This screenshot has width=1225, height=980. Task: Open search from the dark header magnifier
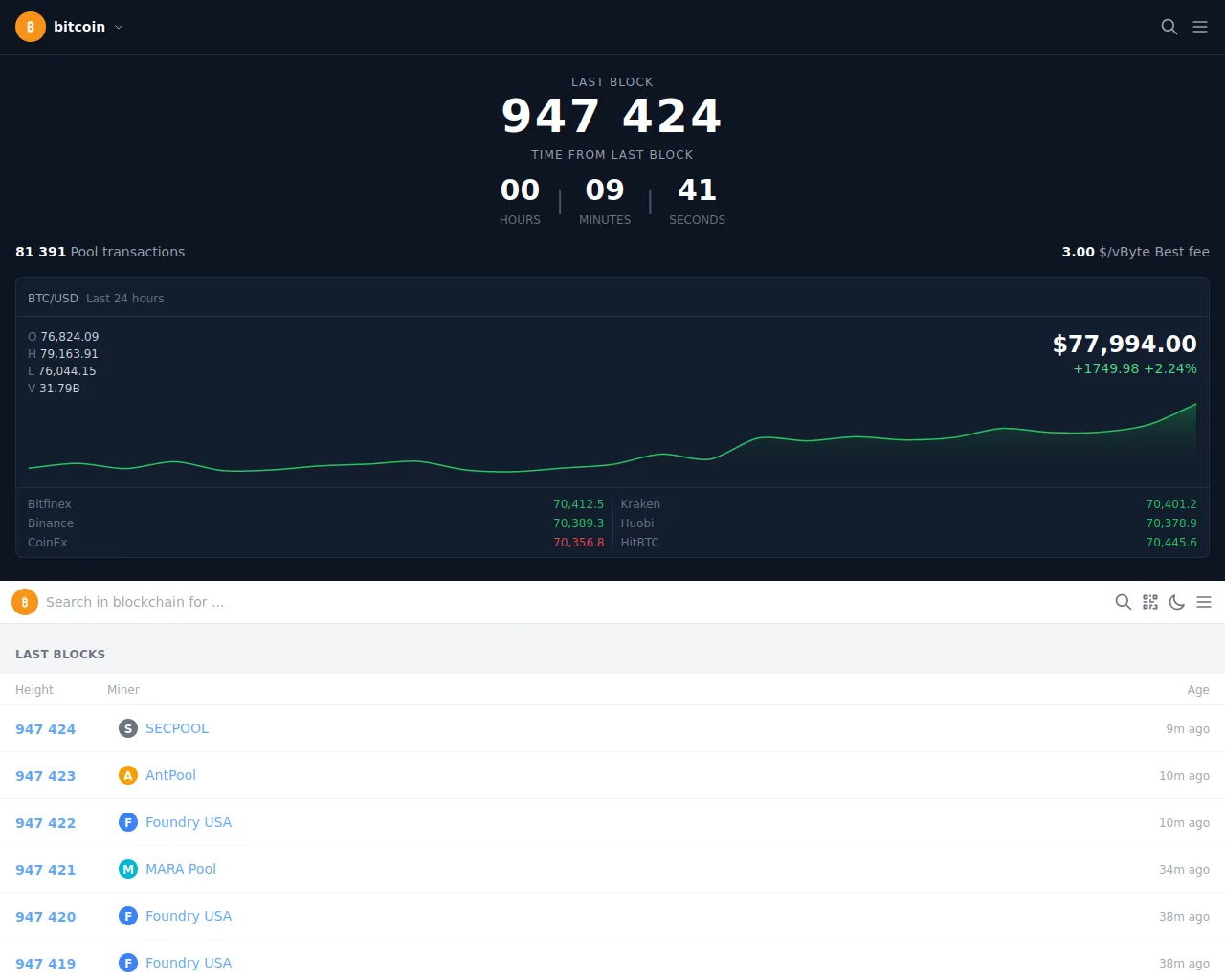coord(1169,27)
